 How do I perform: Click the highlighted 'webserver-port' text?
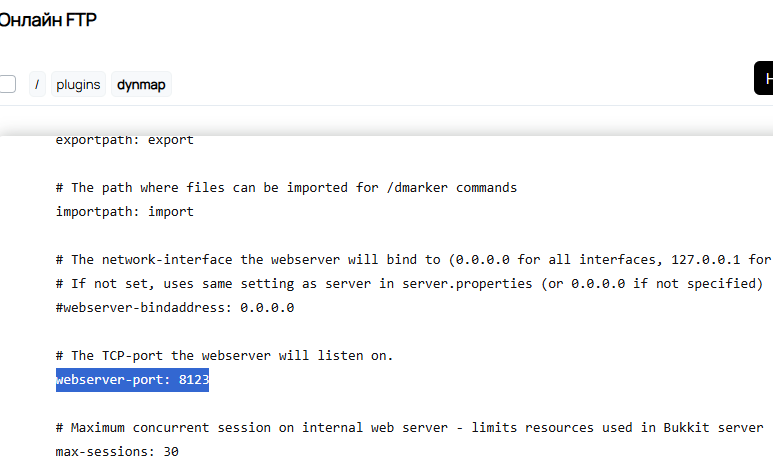pyautogui.click(x=109, y=380)
